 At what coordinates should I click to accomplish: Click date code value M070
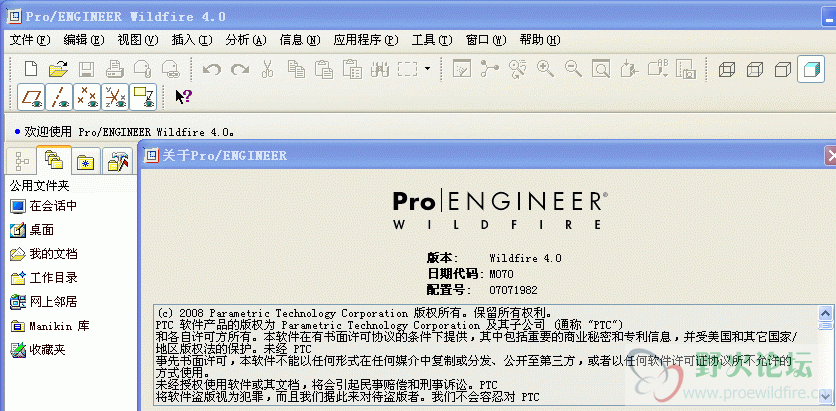click(x=501, y=274)
